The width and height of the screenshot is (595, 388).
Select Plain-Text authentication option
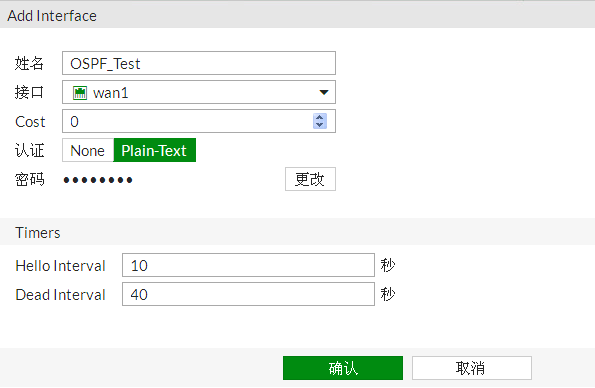click(154, 150)
